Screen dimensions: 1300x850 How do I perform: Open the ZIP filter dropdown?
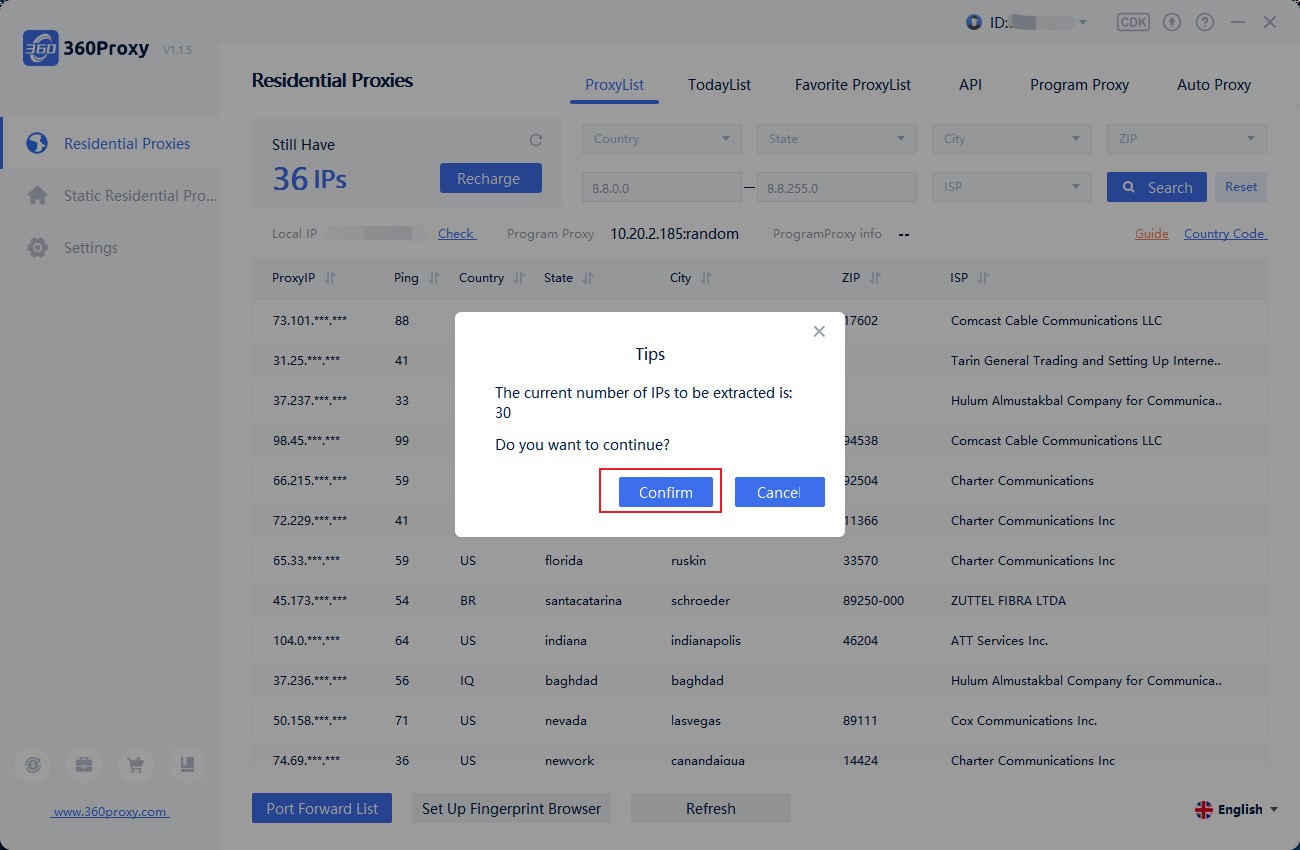[x=1187, y=139]
